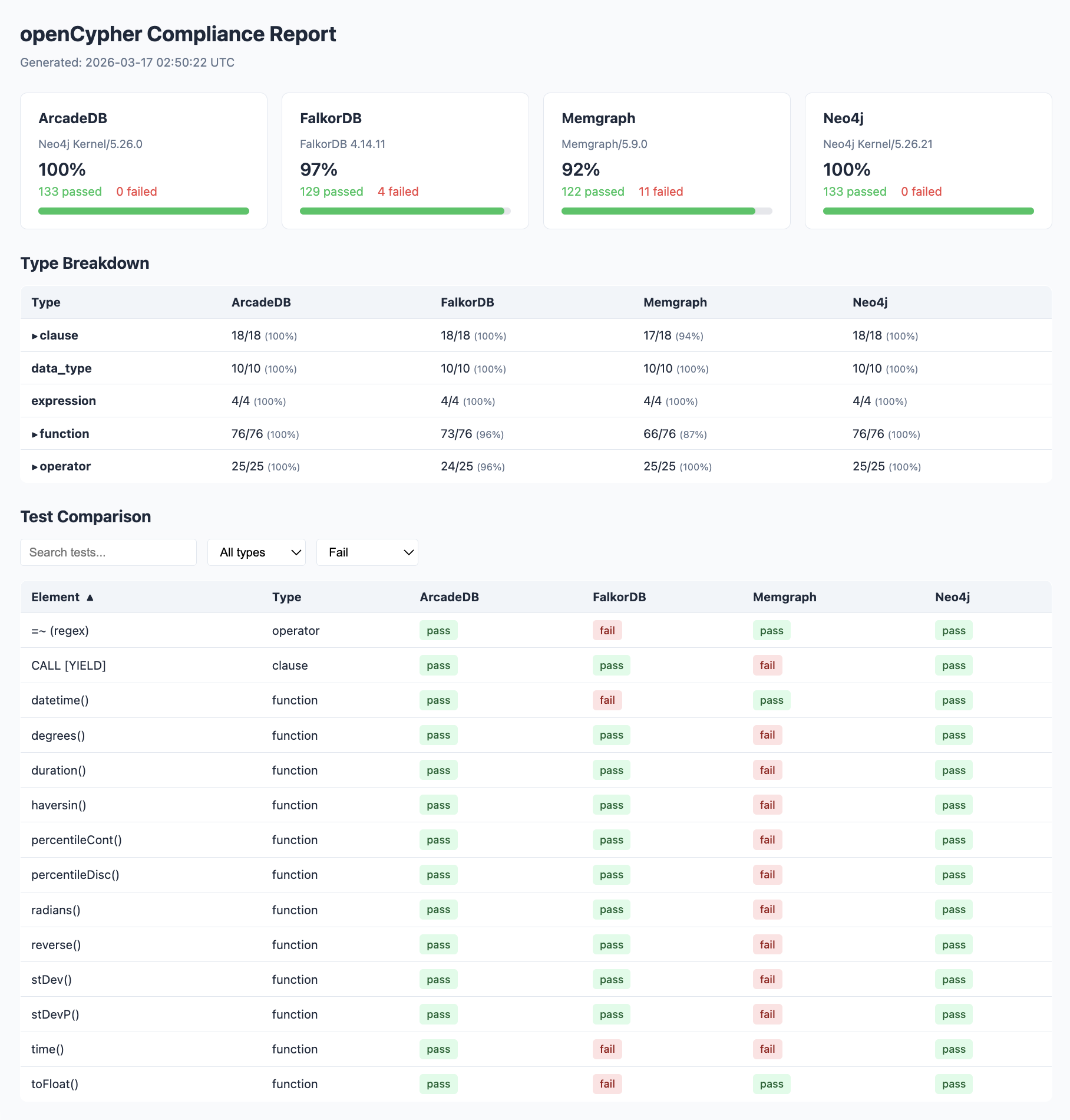This screenshot has height=1120, width=1070.
Task: Click the duration() element name
Action: (58, 770)
